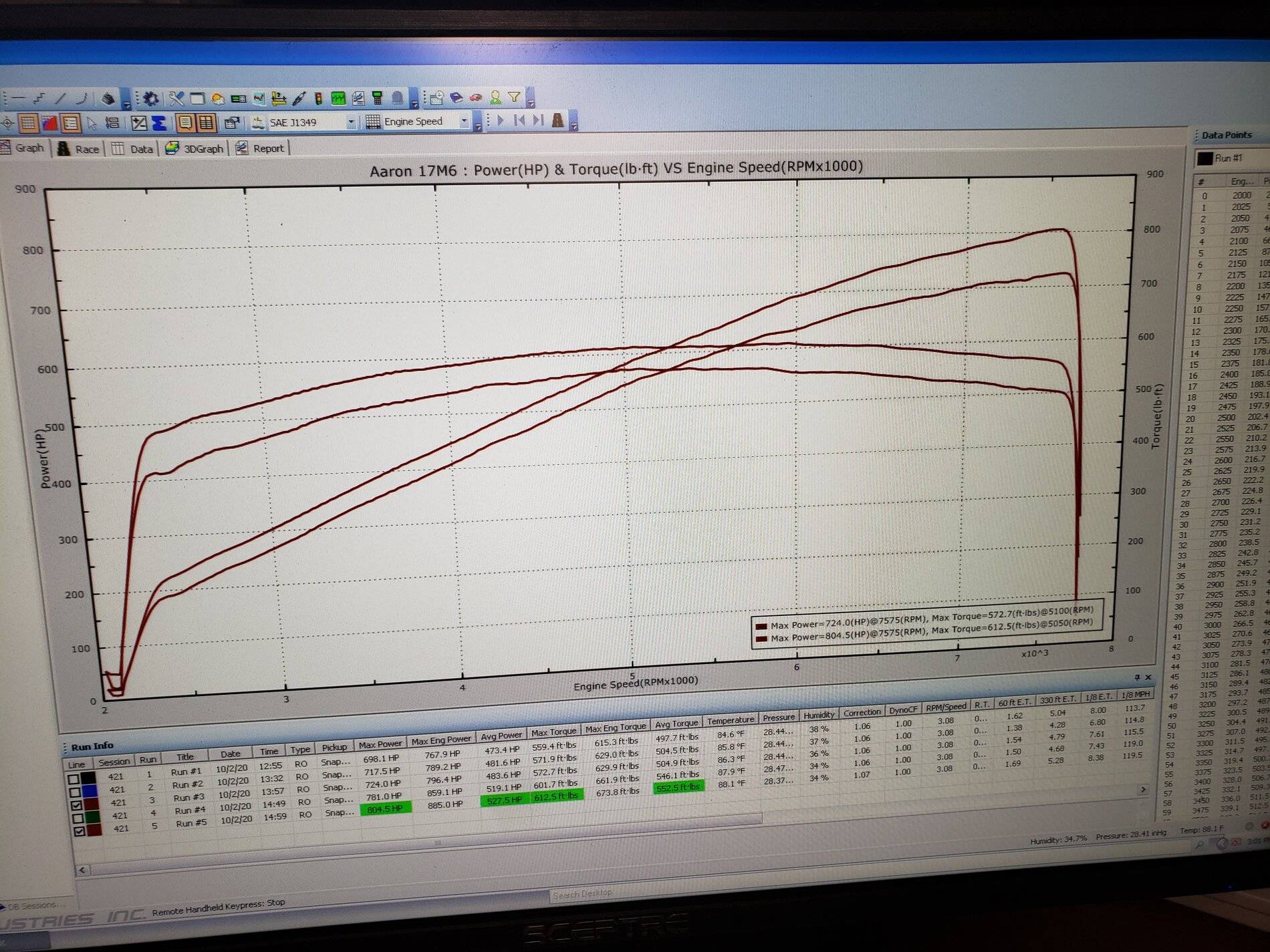Click the wrench and screwdriver tools icon
The height and width of the screenshot is (952, 1270).
tap(176, 99)
